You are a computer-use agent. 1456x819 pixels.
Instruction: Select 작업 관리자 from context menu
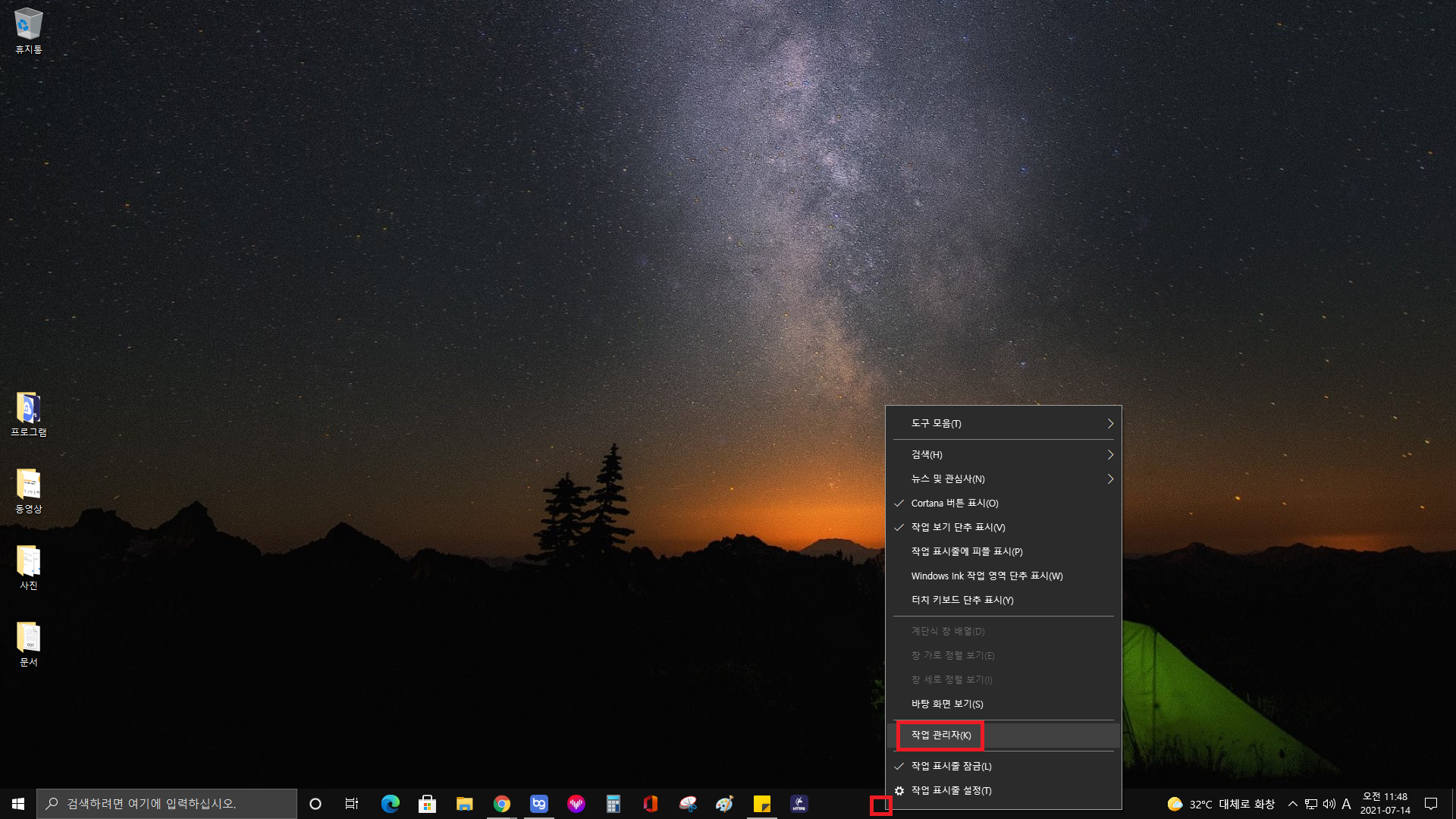point(941,736)
